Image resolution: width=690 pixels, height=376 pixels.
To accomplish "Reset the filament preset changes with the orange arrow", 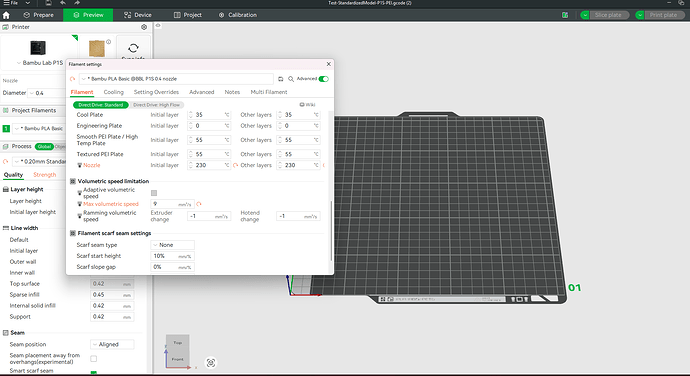I will pyautogui.click(x=73, y=79).
